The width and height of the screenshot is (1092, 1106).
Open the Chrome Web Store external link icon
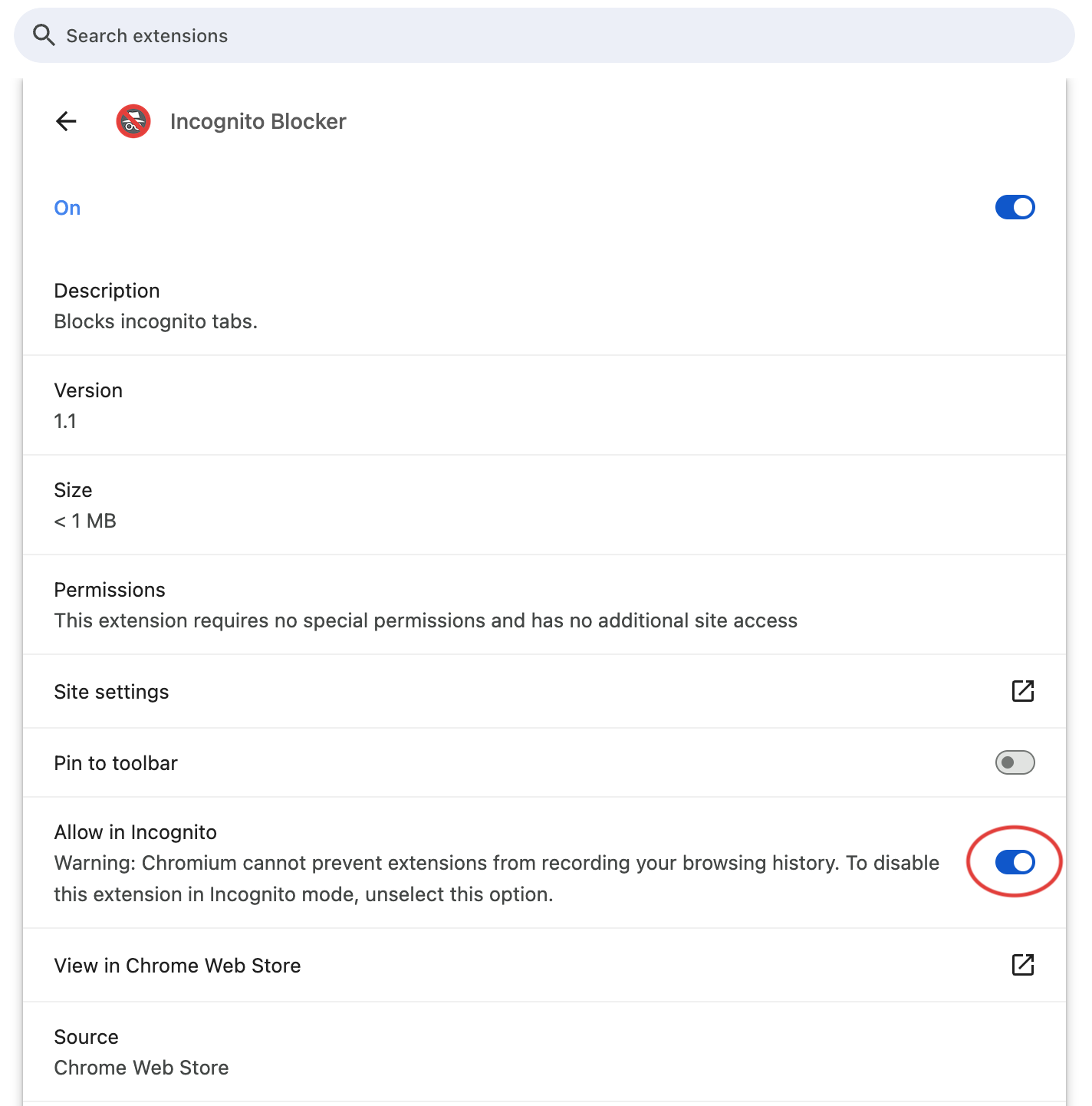(x=1023, y=965)
